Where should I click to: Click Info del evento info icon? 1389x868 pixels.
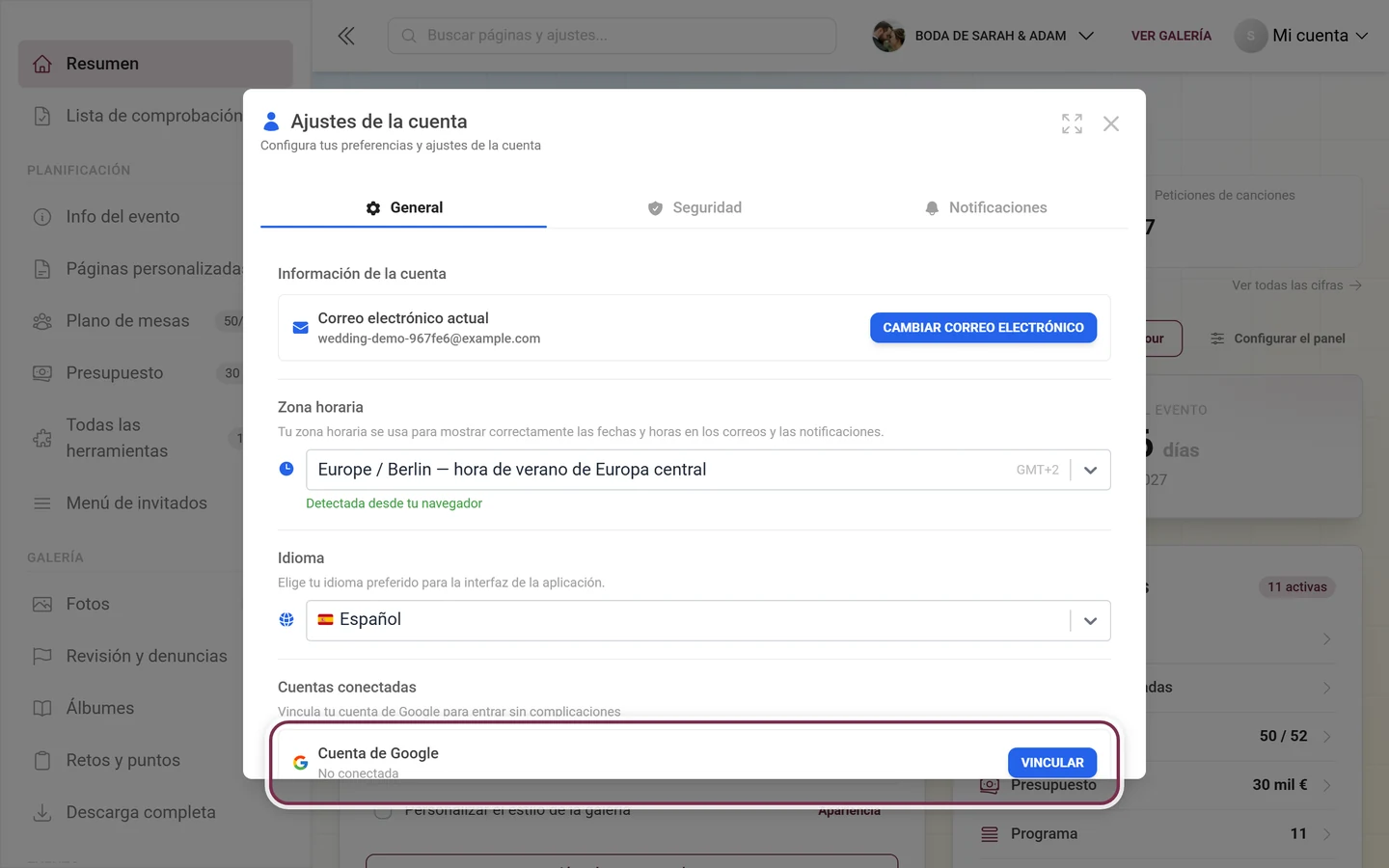42,217
